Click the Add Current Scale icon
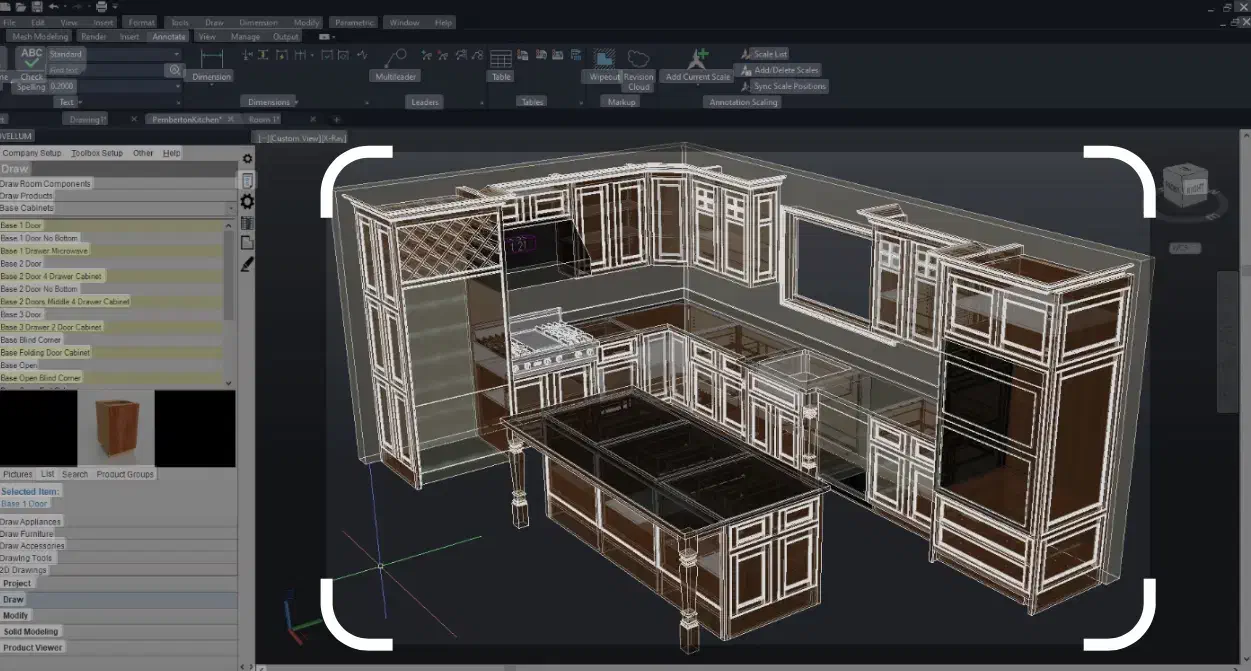Viewport: 1251px width, 671px height. click(698, 59)
